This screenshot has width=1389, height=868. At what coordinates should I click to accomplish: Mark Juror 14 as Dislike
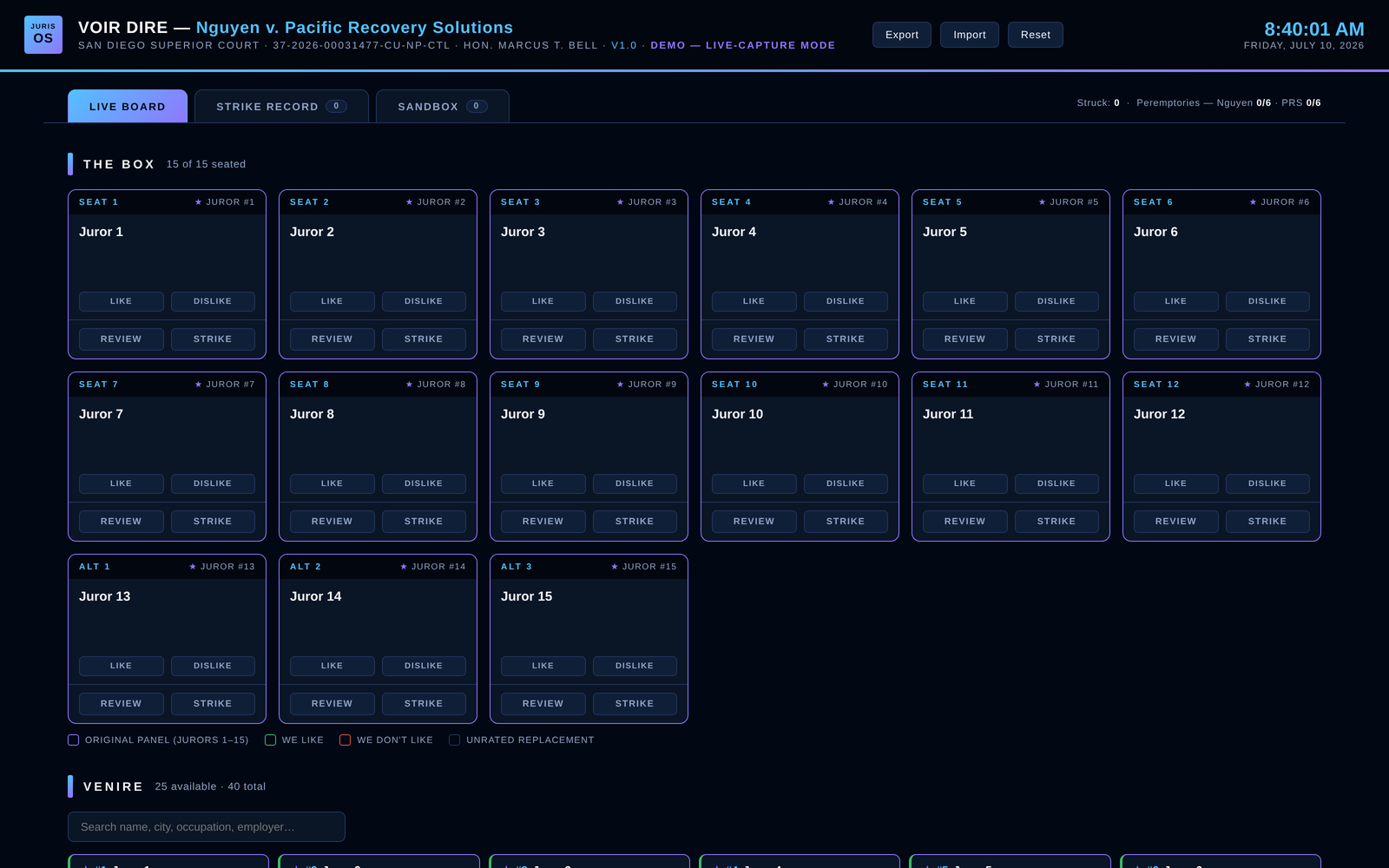424,666
